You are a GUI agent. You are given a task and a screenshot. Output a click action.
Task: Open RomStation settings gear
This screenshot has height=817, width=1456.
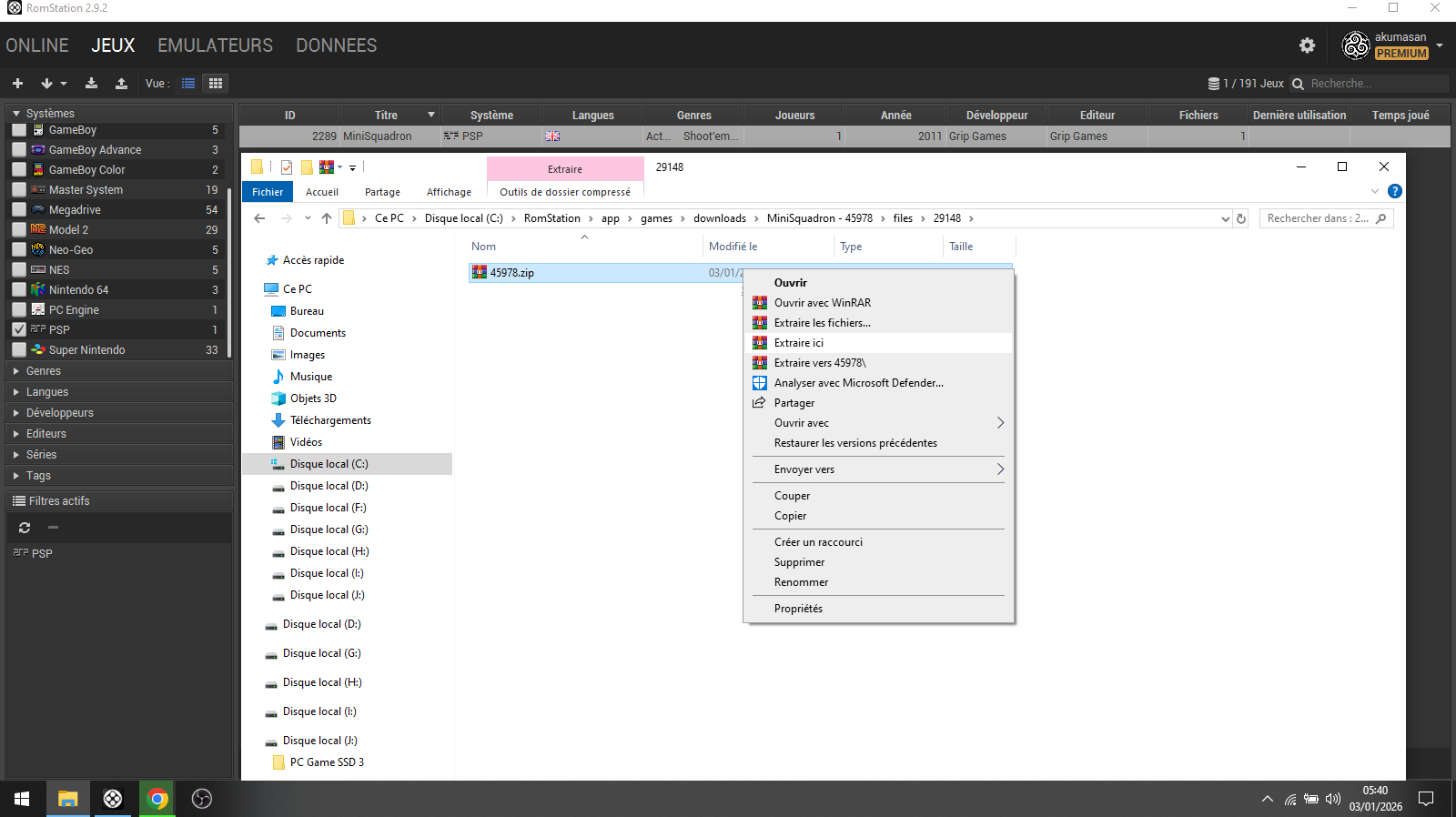pyautogui.click(x=1307, y=45)
